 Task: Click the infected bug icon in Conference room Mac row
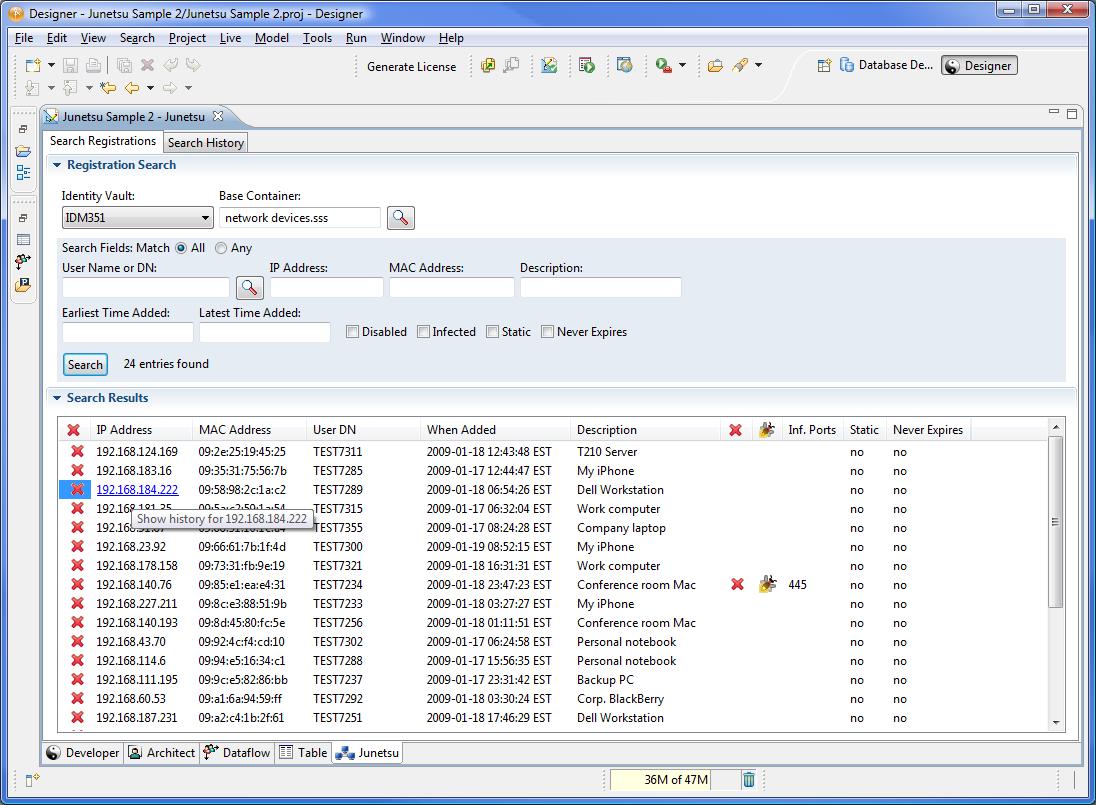(x=767, y=585)
